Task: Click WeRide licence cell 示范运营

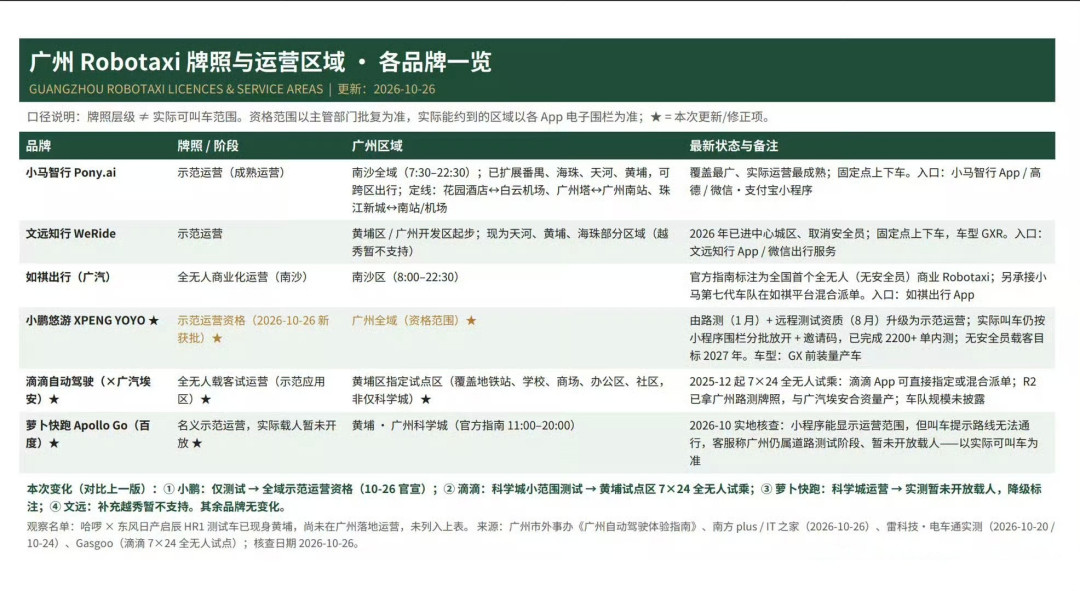Action: (x=200, y=234)
